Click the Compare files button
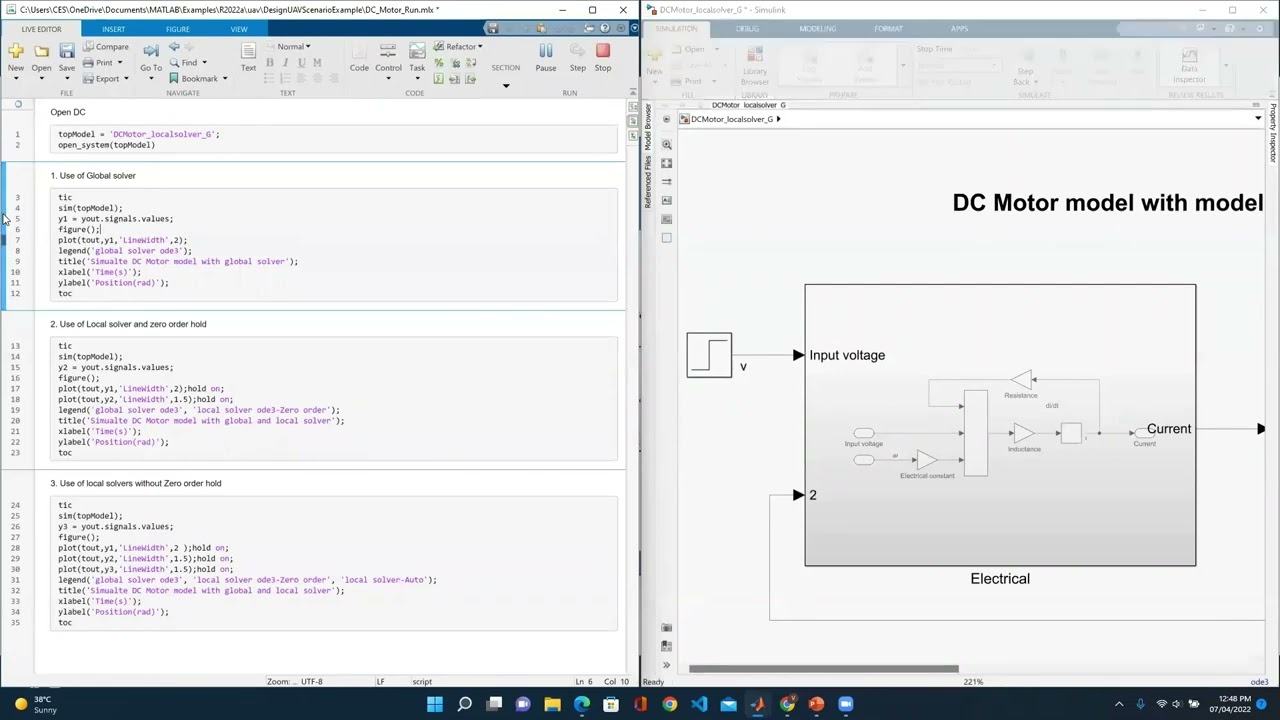1280x720 pixels. 105,47
